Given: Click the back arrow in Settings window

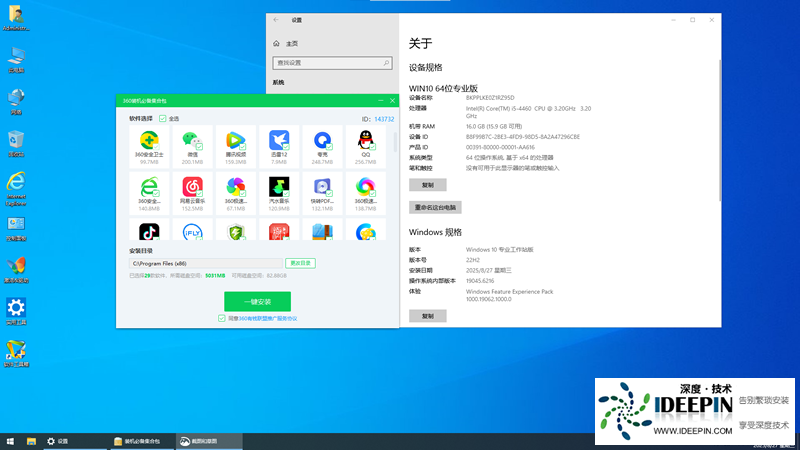Looking at the screenshot, I should [x=276, y=20].
